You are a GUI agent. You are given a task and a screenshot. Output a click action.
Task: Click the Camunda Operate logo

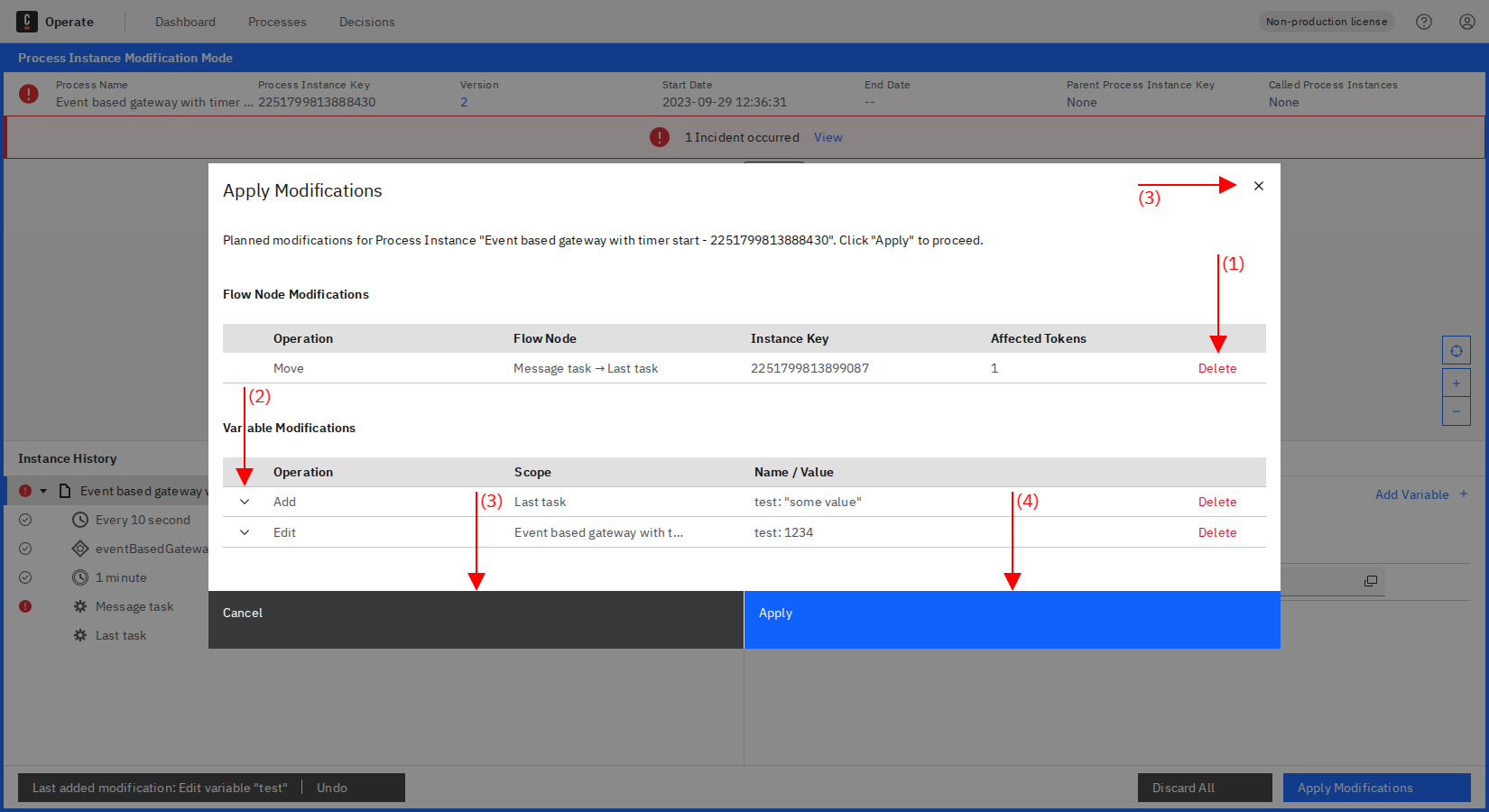coord(27,21)
